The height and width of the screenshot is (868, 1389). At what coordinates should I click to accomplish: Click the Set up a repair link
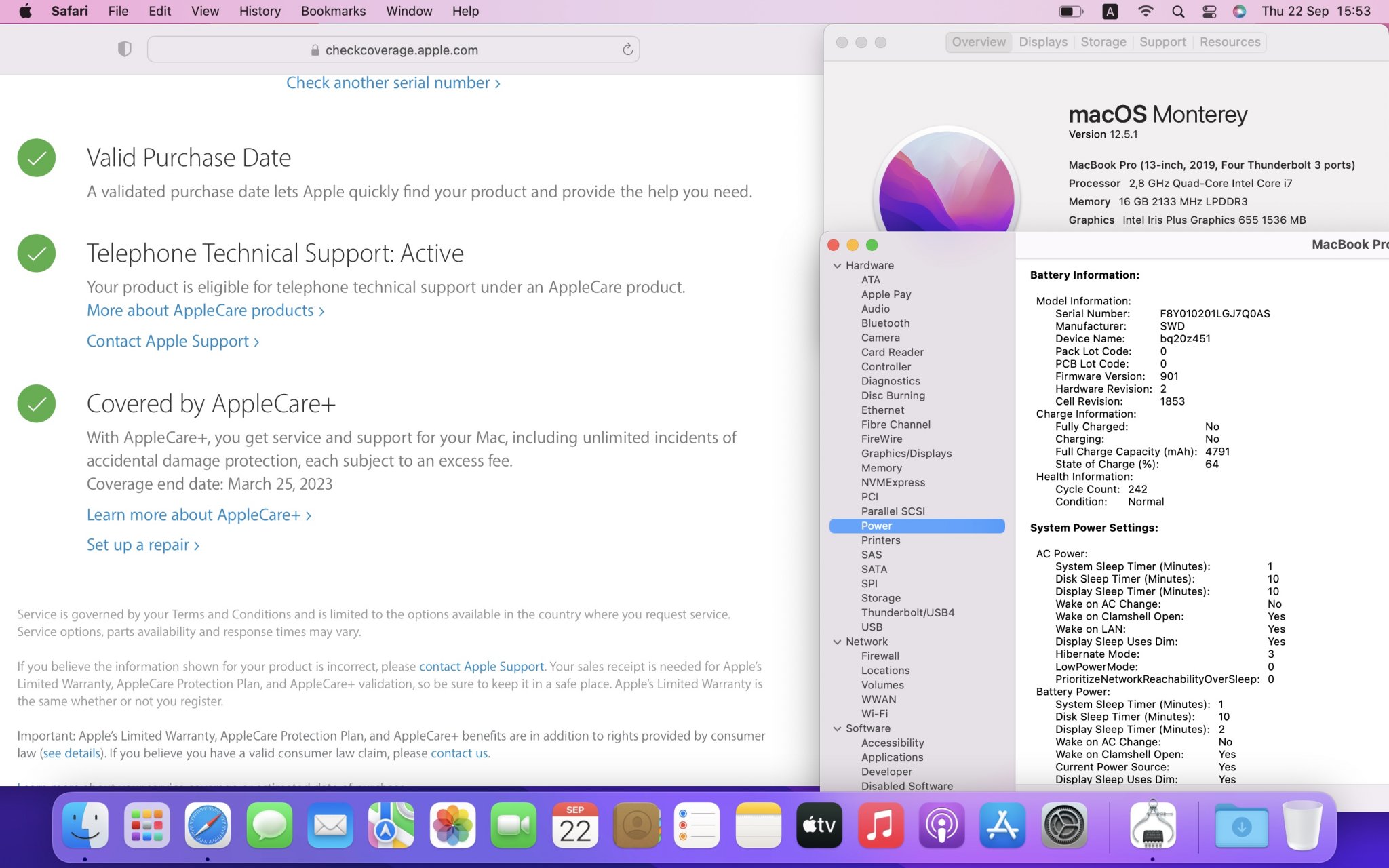point(142,545)
